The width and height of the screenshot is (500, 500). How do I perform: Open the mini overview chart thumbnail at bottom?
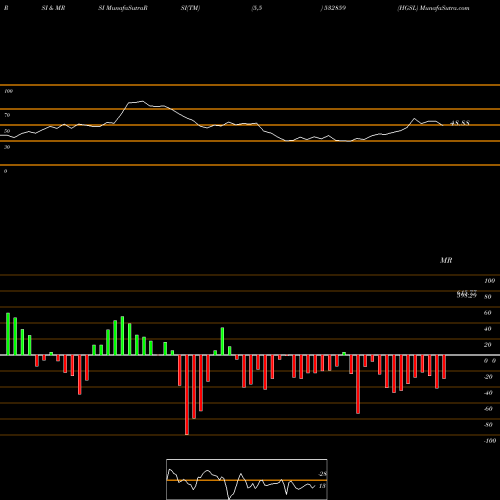[x=247, y=479]
